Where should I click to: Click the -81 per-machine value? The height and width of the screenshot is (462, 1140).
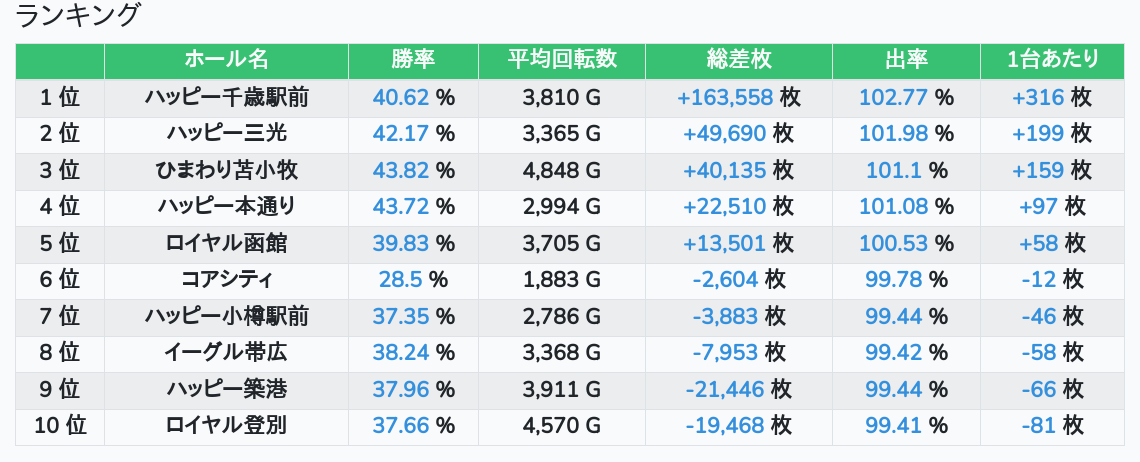1039,426
